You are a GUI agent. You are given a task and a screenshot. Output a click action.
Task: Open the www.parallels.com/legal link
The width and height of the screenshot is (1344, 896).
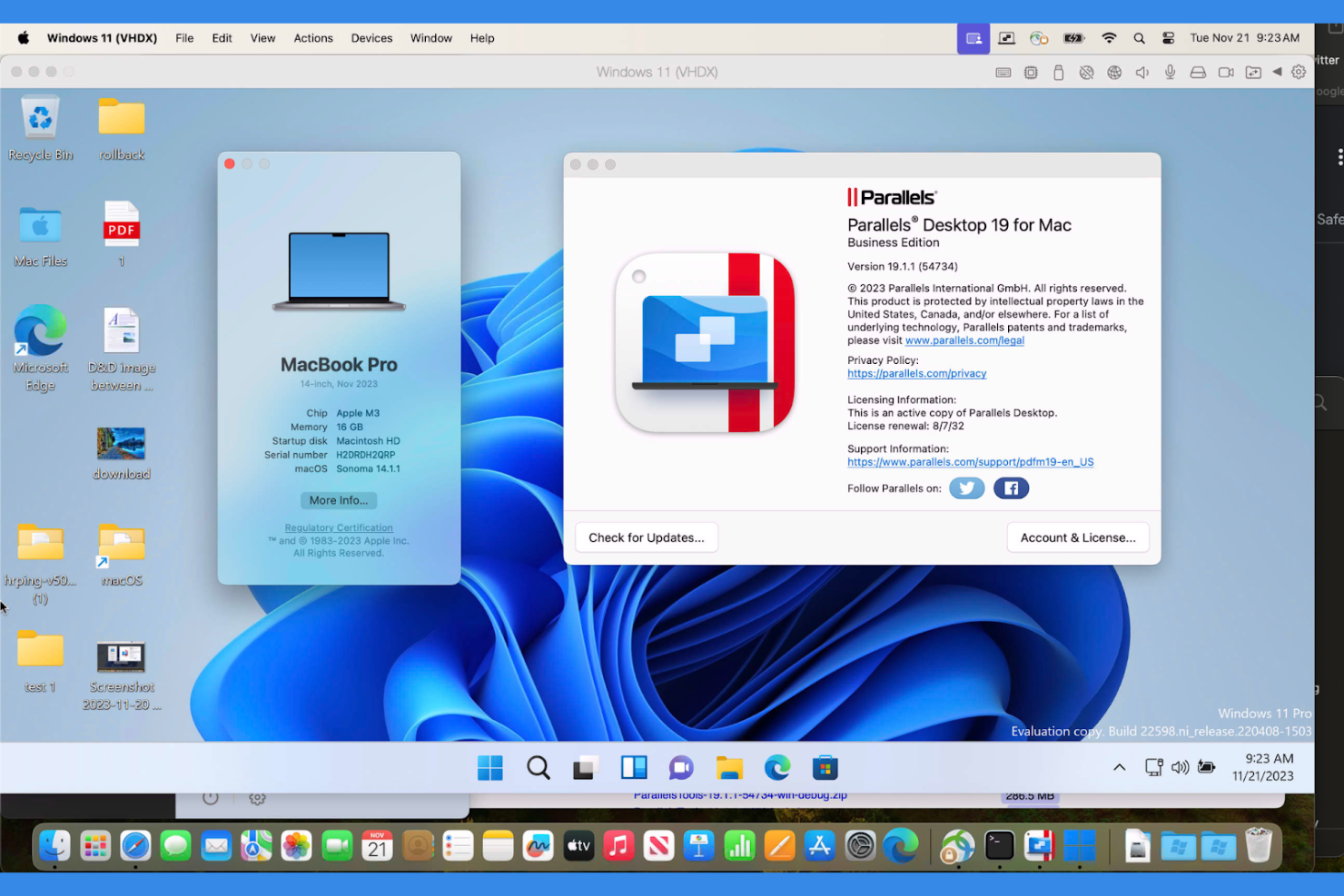[x=964, y=340]
